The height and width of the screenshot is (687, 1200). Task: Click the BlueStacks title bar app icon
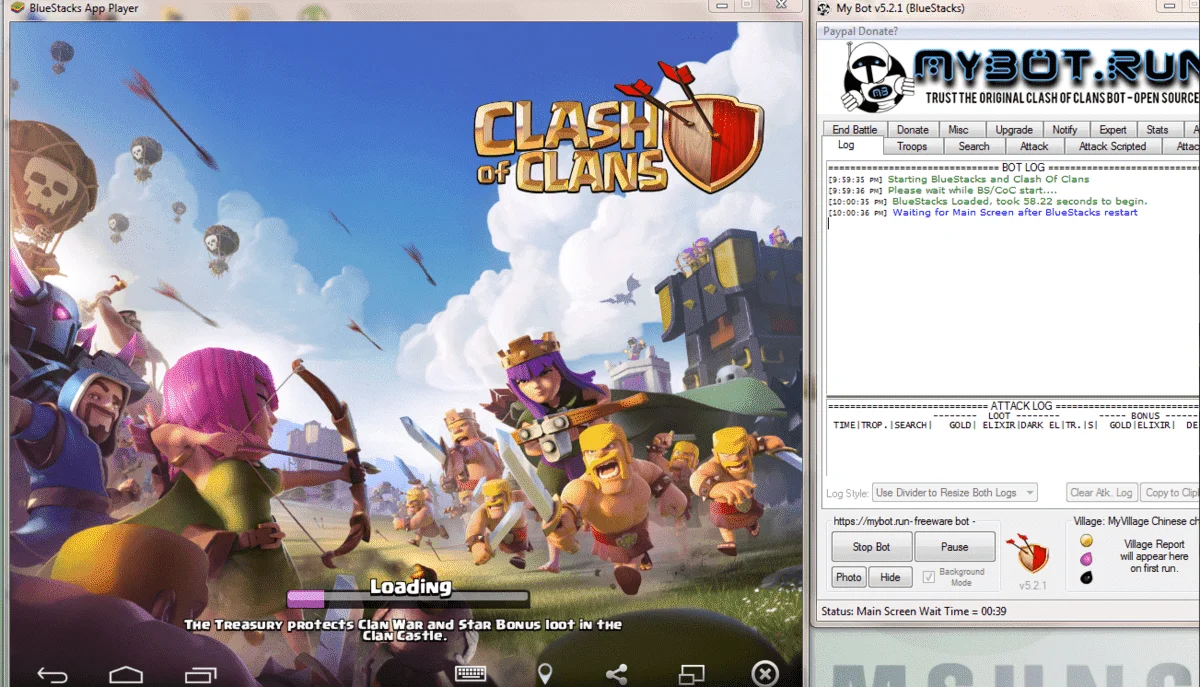pos(17,9)
